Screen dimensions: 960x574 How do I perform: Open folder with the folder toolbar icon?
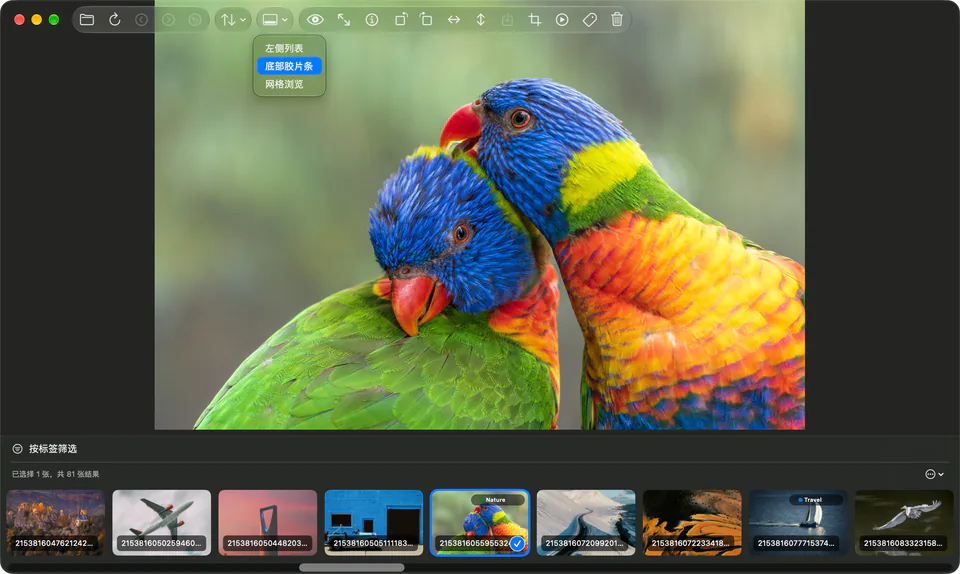(x=87, y=20)
